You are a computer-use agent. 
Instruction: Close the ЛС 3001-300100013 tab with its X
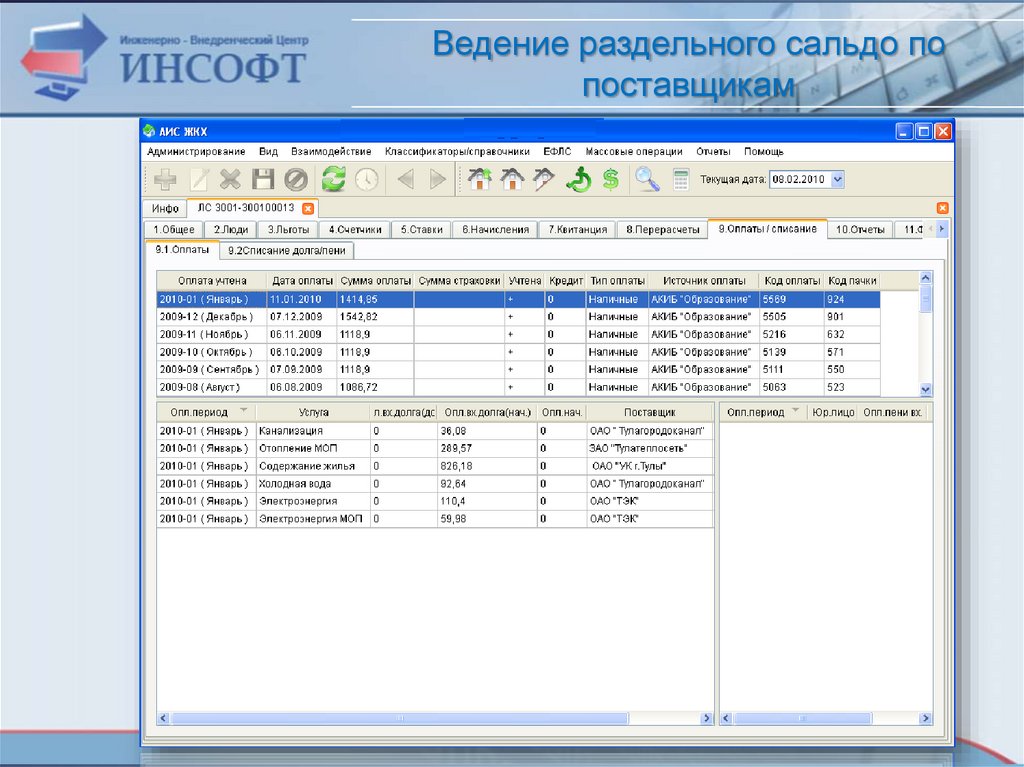click(x=308, y=208)
